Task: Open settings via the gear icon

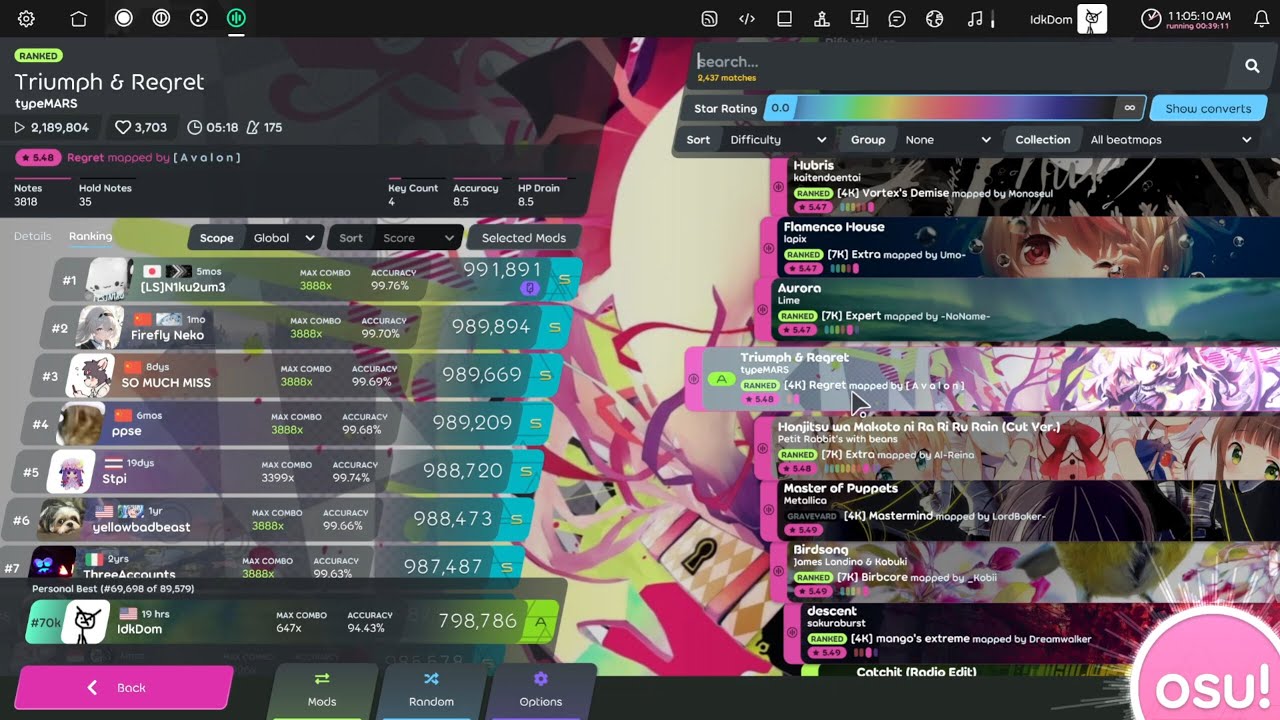Action: (x=27, y=18)
